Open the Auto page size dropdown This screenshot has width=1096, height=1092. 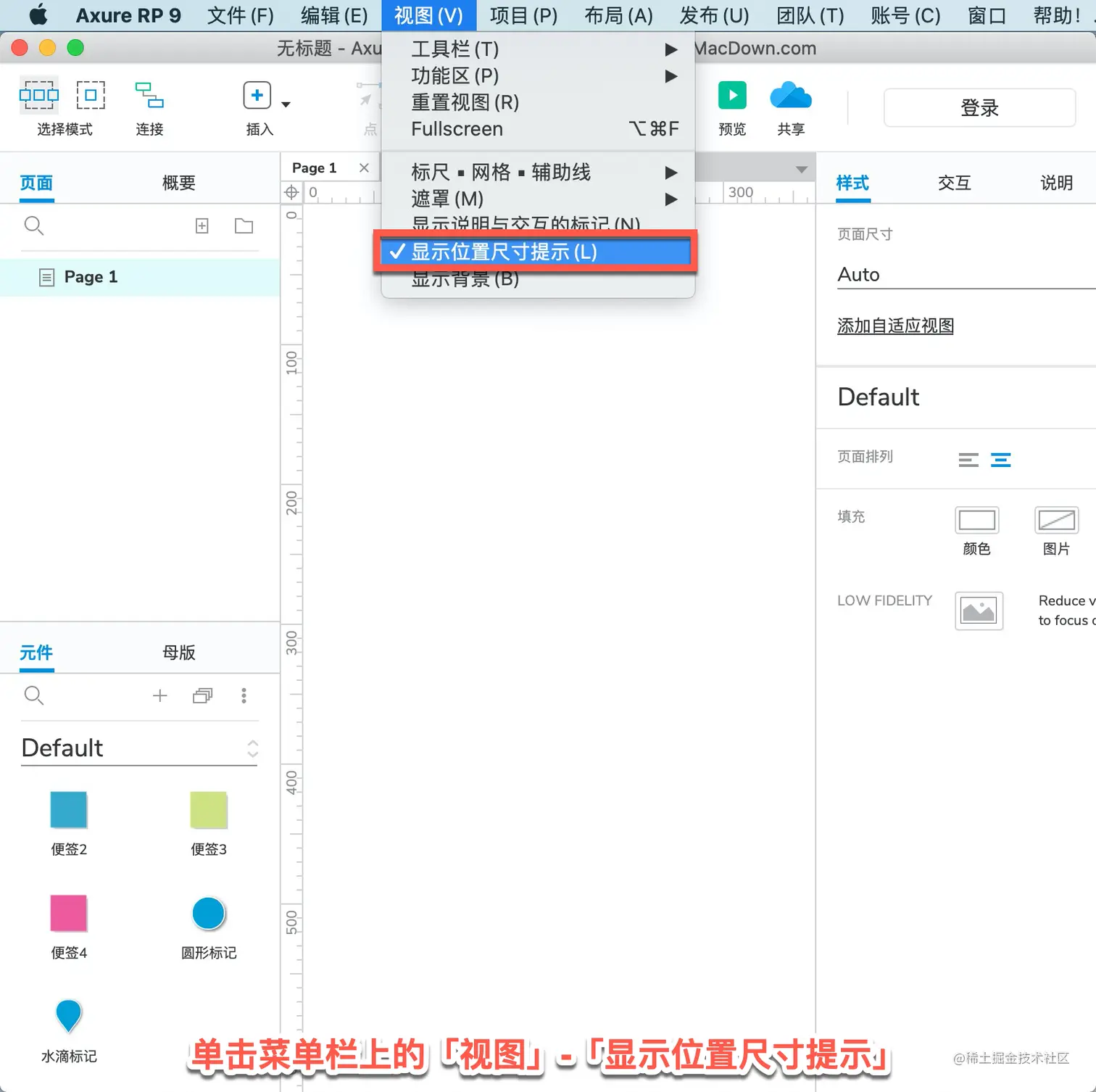coord(966,275)
